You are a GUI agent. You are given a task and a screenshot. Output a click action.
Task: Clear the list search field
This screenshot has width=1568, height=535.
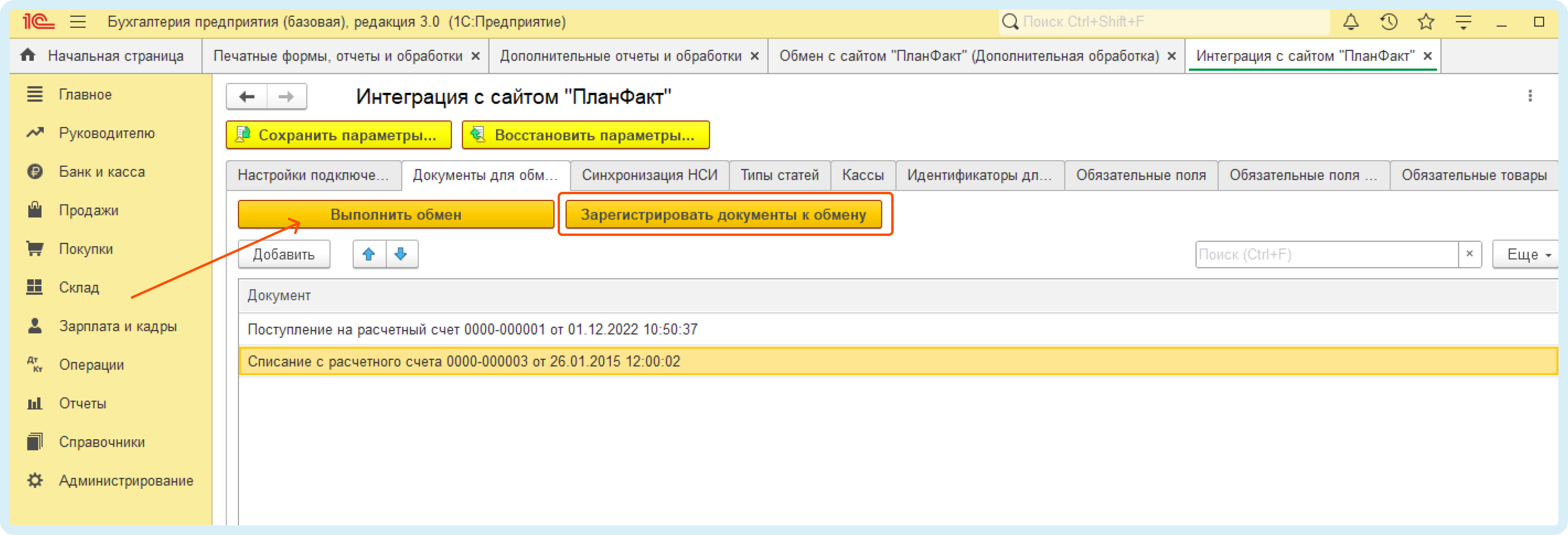(1470, 255)
